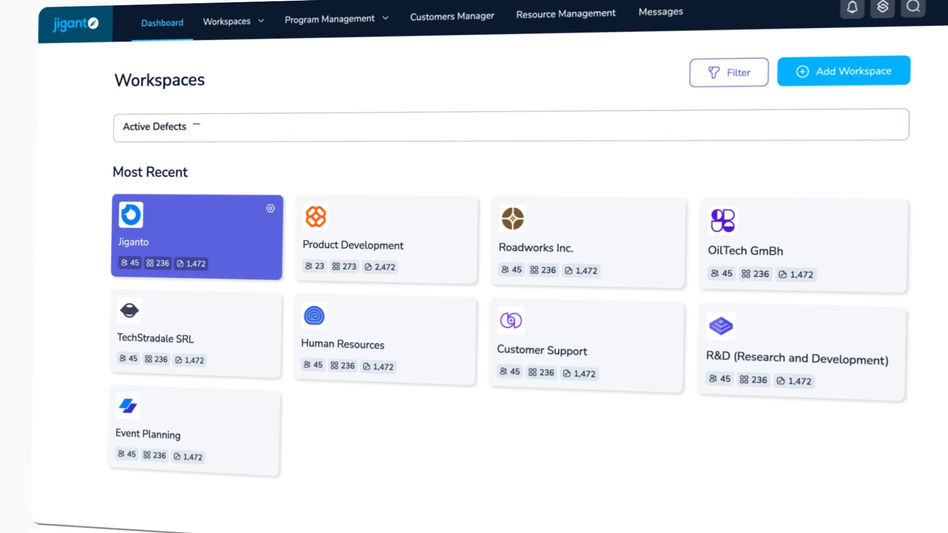Open the Jiganto workspace card
Image resolution: width=948 pixels, height=533 pixels.
tap(197, 237)
